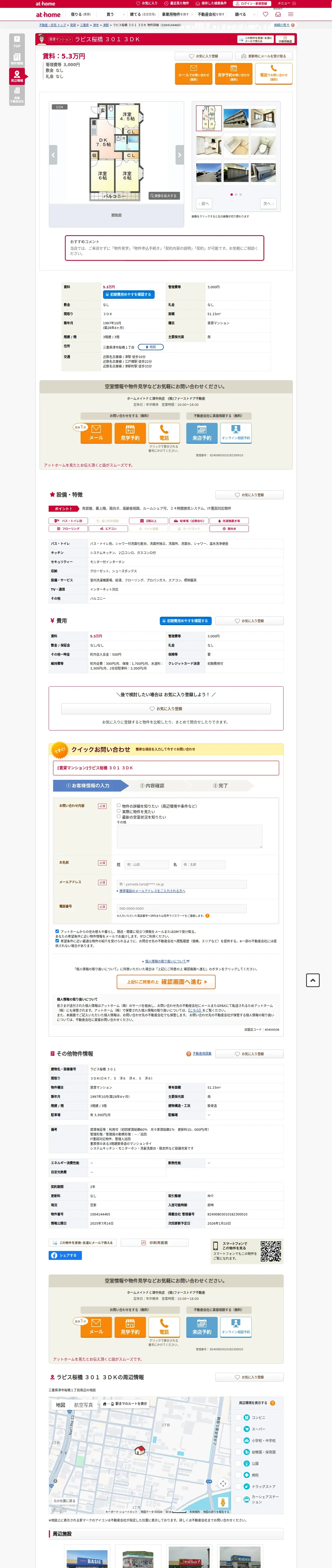This screenshot has height=1568, width=332.
Task: Open the hamburger menu in header
Action: coord(291,14)
